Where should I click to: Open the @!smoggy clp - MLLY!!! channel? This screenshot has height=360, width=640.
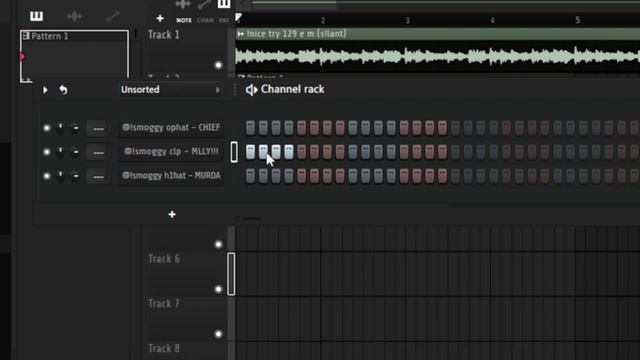tap(171, 151)
